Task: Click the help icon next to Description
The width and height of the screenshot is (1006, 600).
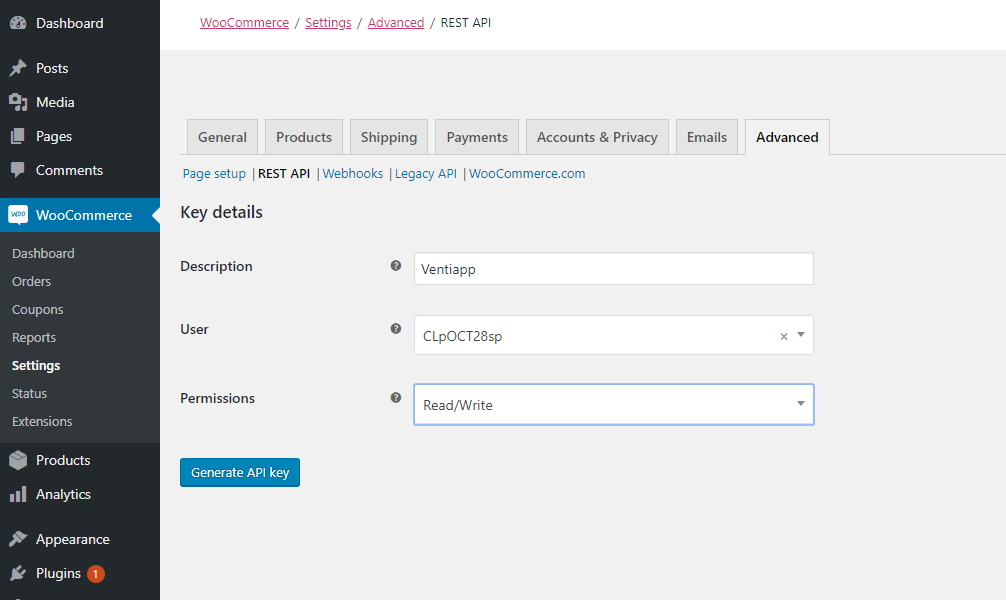Action: (396, 266)
